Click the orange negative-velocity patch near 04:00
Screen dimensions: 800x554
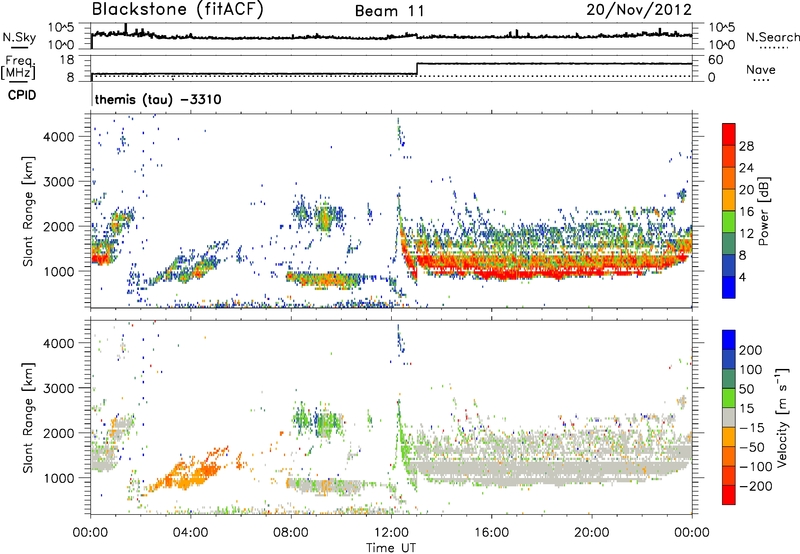pyautogui.click(x=191, y=475)
